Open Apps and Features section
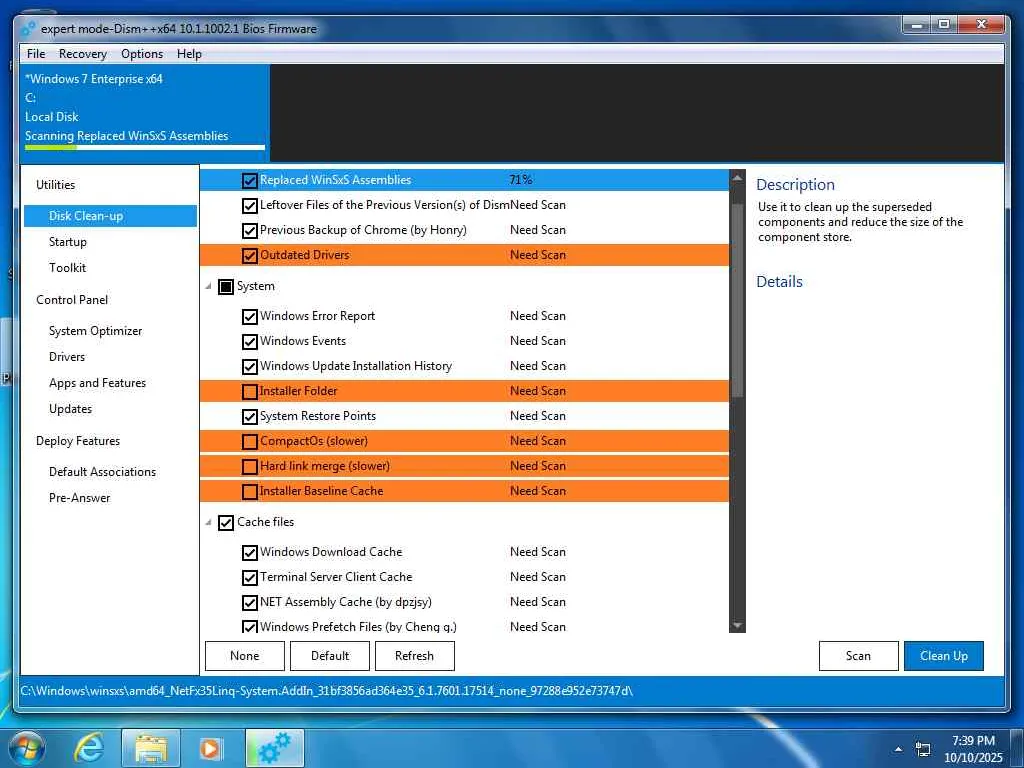Image resolution: width=1024 pixels, height=768 pixels. pos(97,383)
